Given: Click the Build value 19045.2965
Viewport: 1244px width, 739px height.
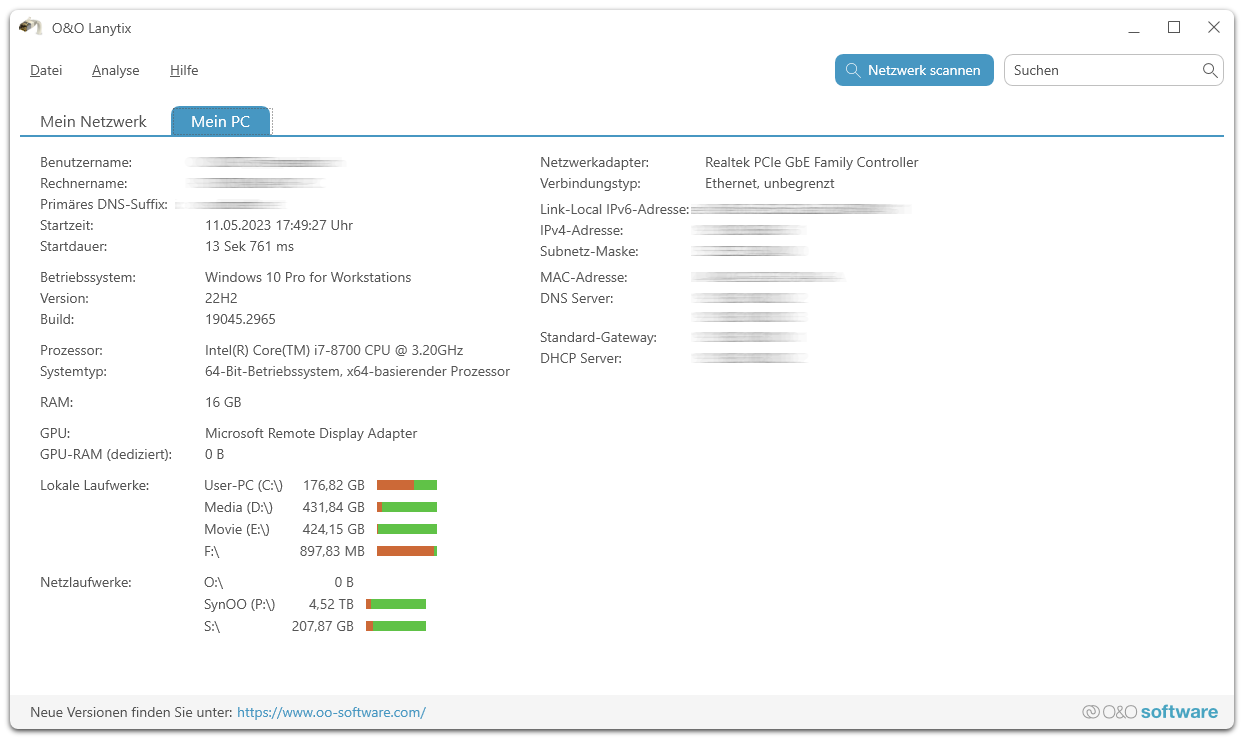Looking at the screenshot, I should (240, 319).
